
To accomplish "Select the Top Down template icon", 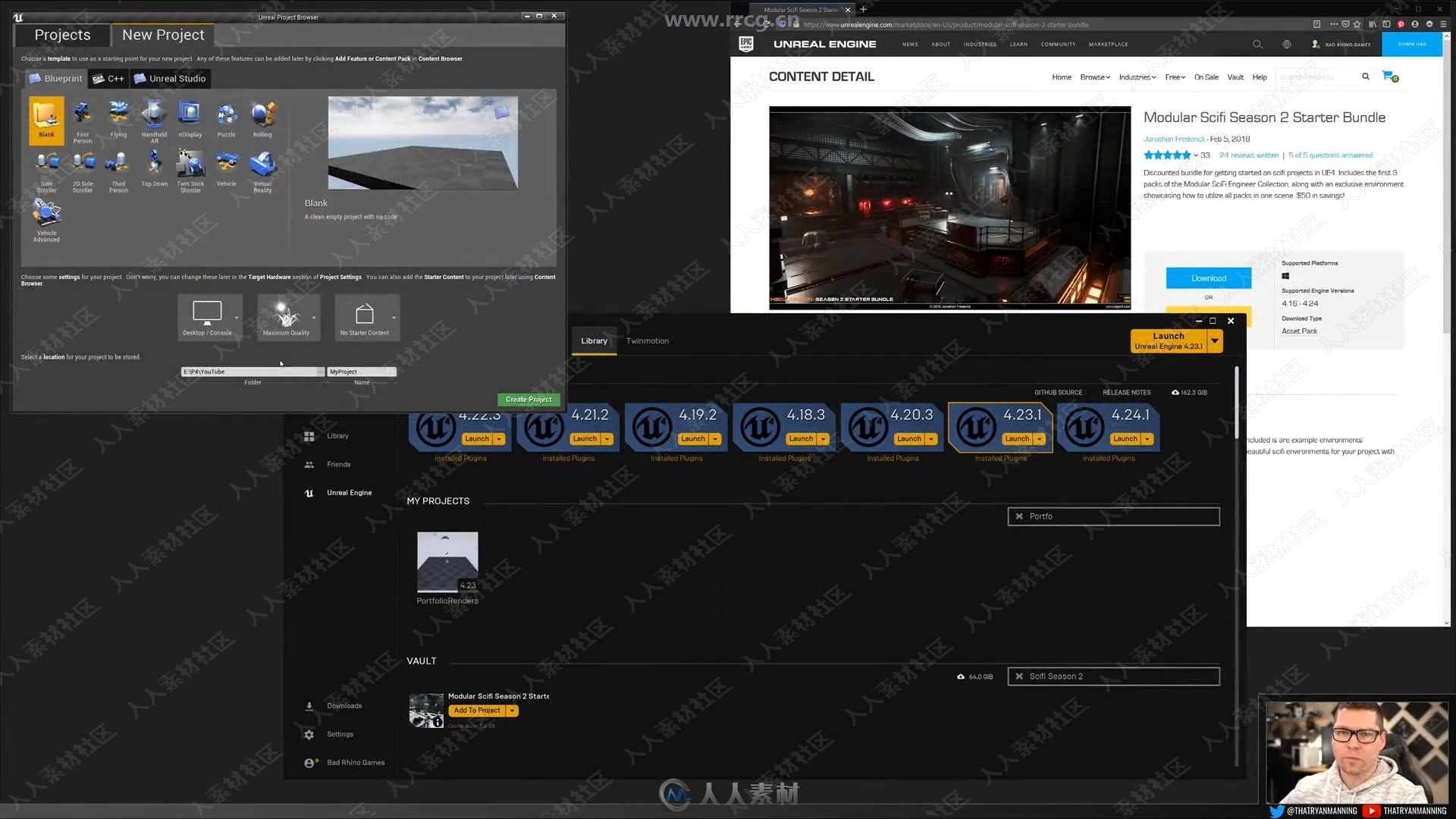I will (x=153, y=163).
